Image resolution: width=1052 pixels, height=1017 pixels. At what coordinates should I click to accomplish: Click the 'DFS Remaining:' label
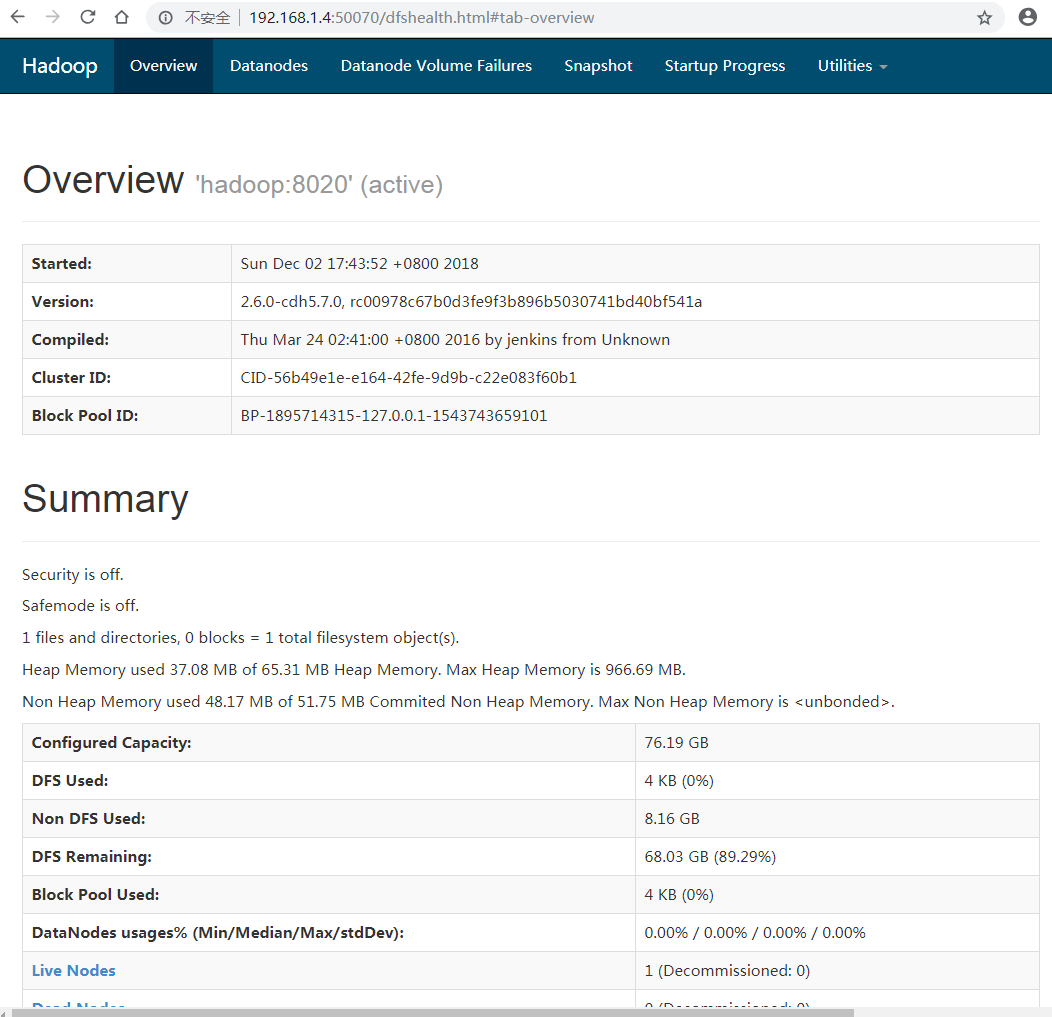pyautogui.click(x=92, y=857)
